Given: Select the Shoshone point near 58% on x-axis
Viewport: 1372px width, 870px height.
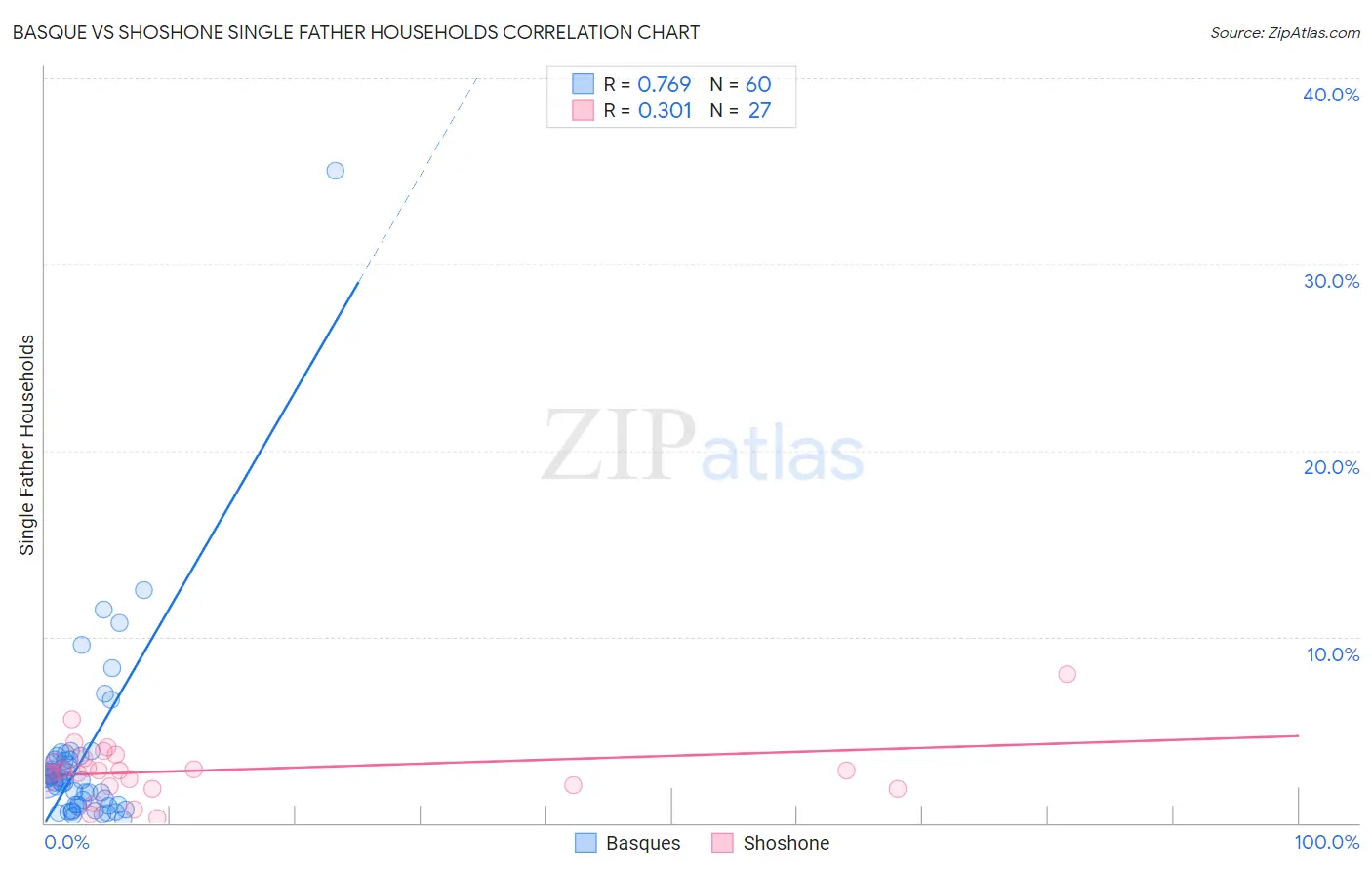Looking at the screenshot, I should [x=573, y=785].
